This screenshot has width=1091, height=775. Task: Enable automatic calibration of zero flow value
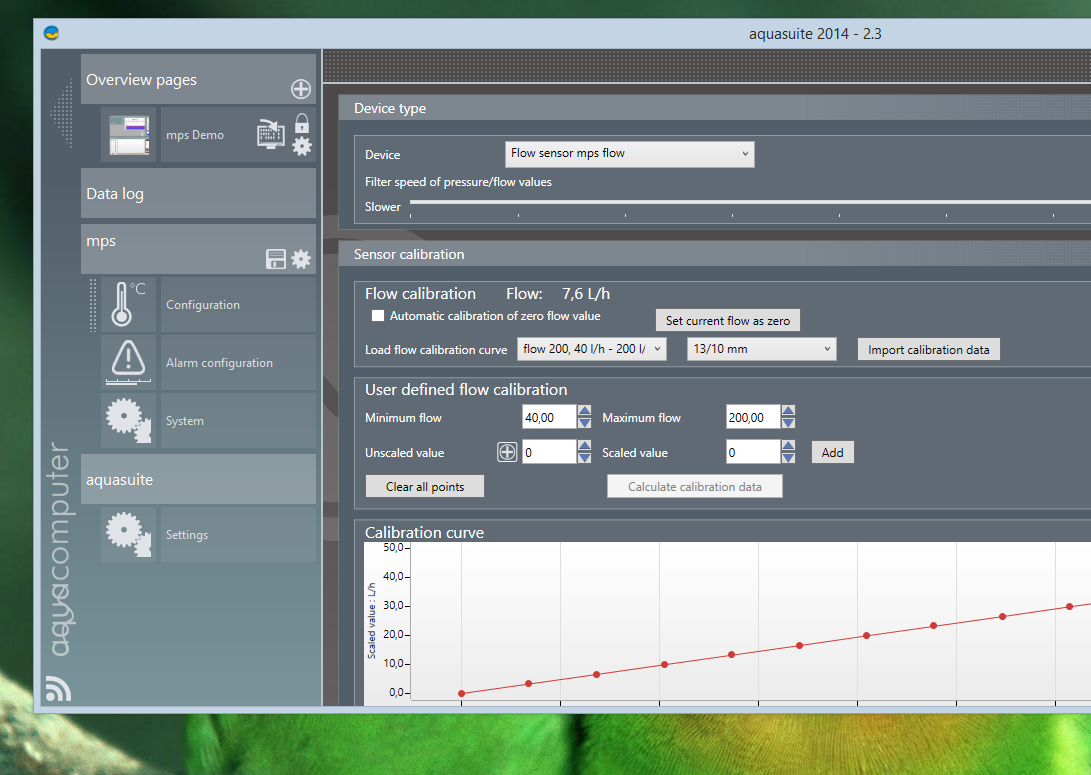378,316
